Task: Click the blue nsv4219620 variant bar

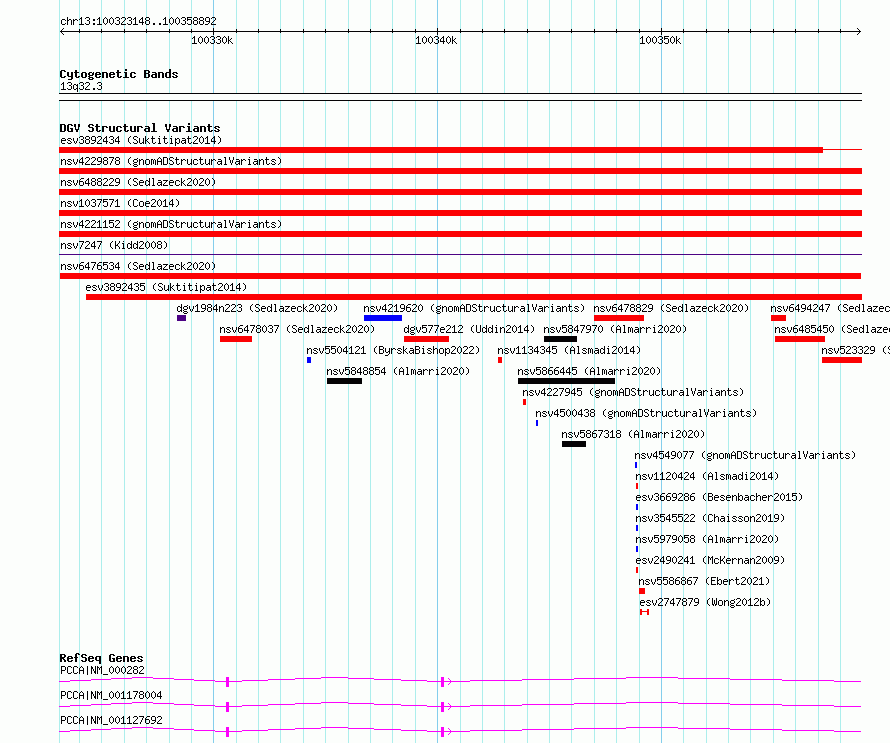Action: pyautogui.click(x=383, y=318)
